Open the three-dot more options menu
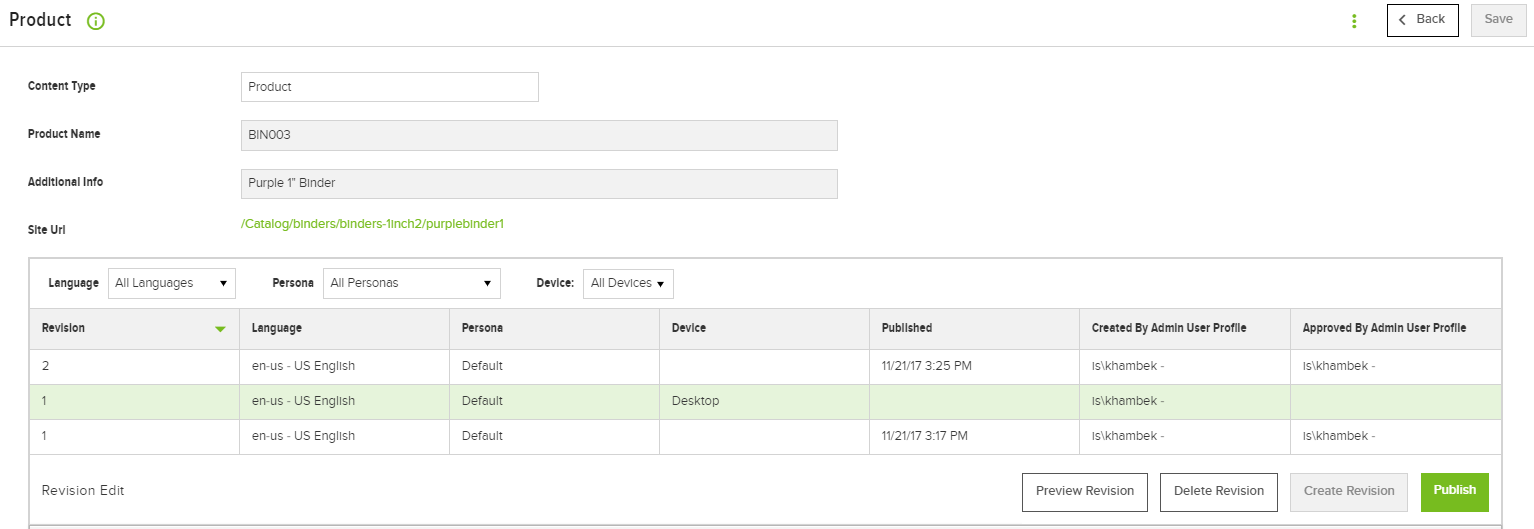Viewport: 1534px width, 529px height. [x=1354, y=21]
